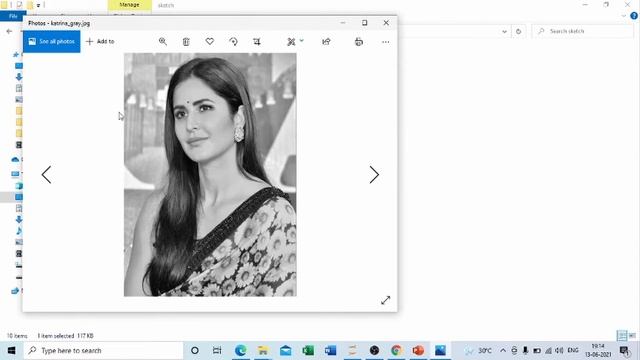Go to See all photos
Screen dimensions: 640x360
tap(52, 42)
